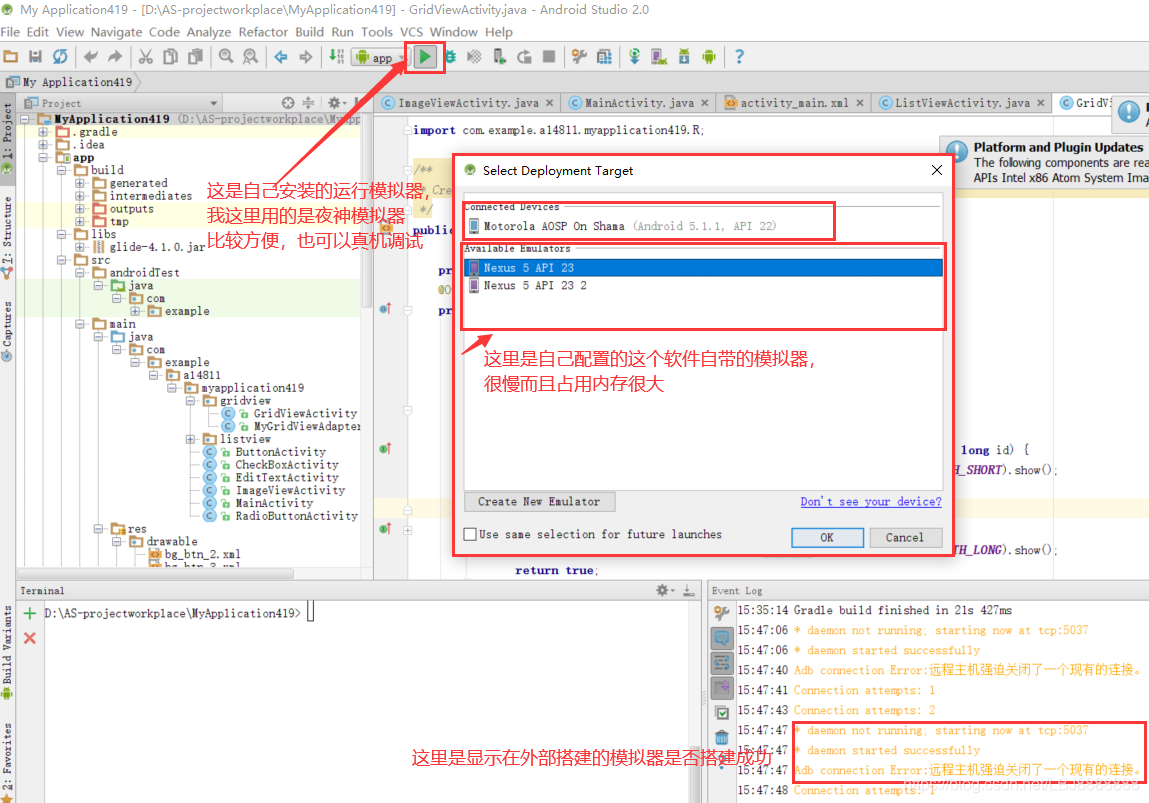This screenshot has width=1149, height=803.
Task: Open the app run configuration dropdown
Action: (379, 57)
